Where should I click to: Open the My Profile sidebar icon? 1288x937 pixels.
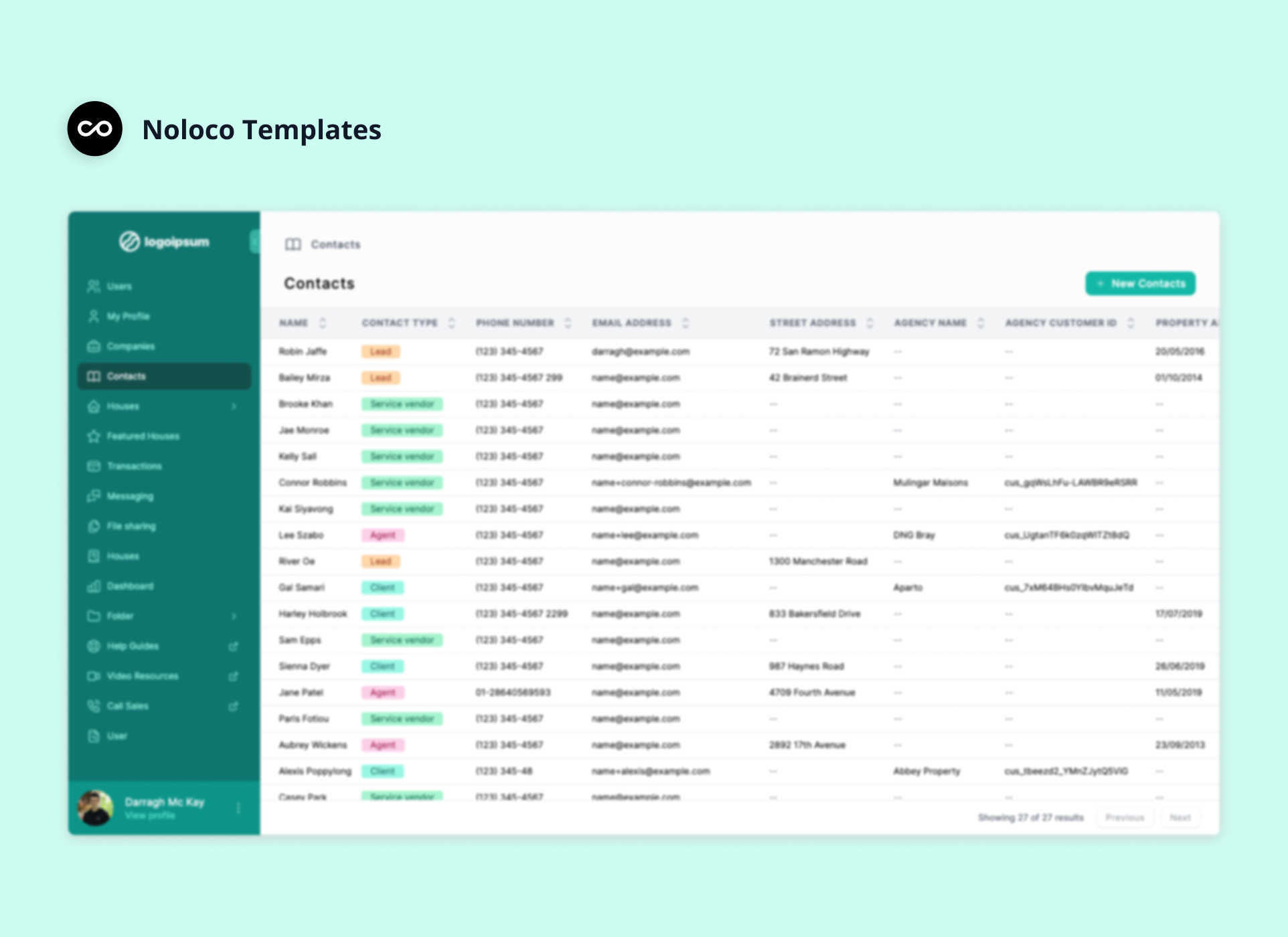(94, 316)
